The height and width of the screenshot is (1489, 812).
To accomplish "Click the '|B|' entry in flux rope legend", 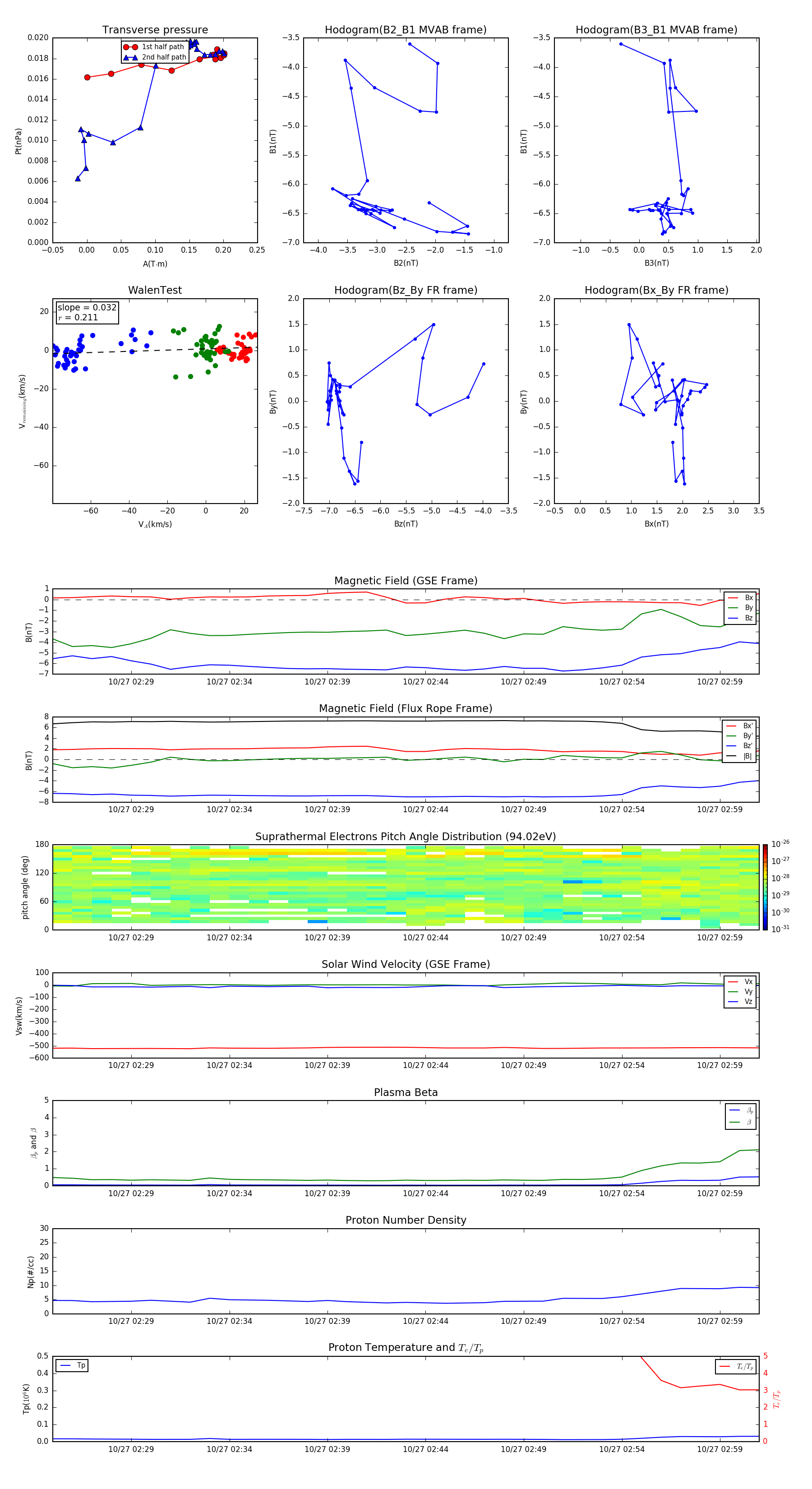I will (739, 757).
